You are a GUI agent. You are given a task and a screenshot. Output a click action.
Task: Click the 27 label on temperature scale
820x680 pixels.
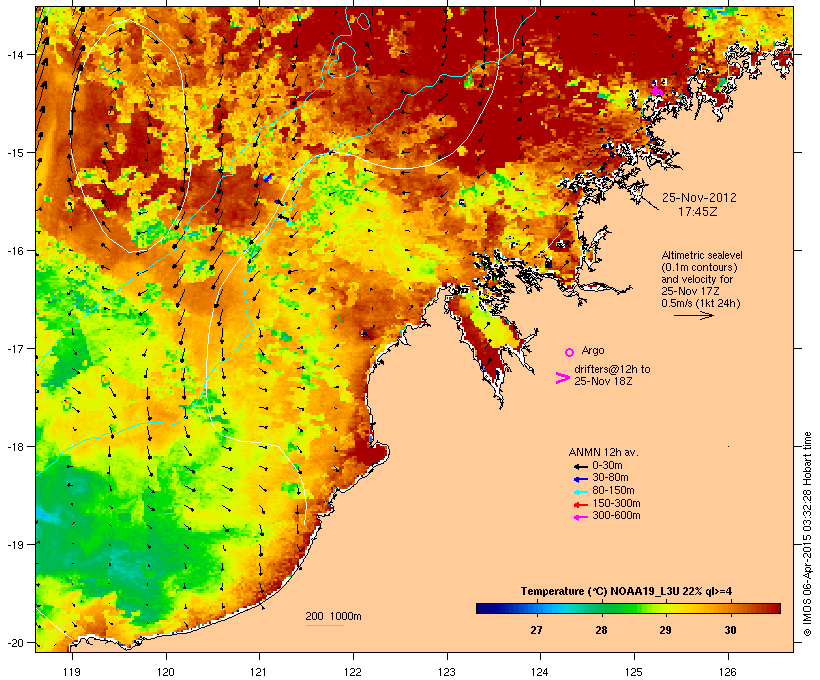tap(536, 630)
